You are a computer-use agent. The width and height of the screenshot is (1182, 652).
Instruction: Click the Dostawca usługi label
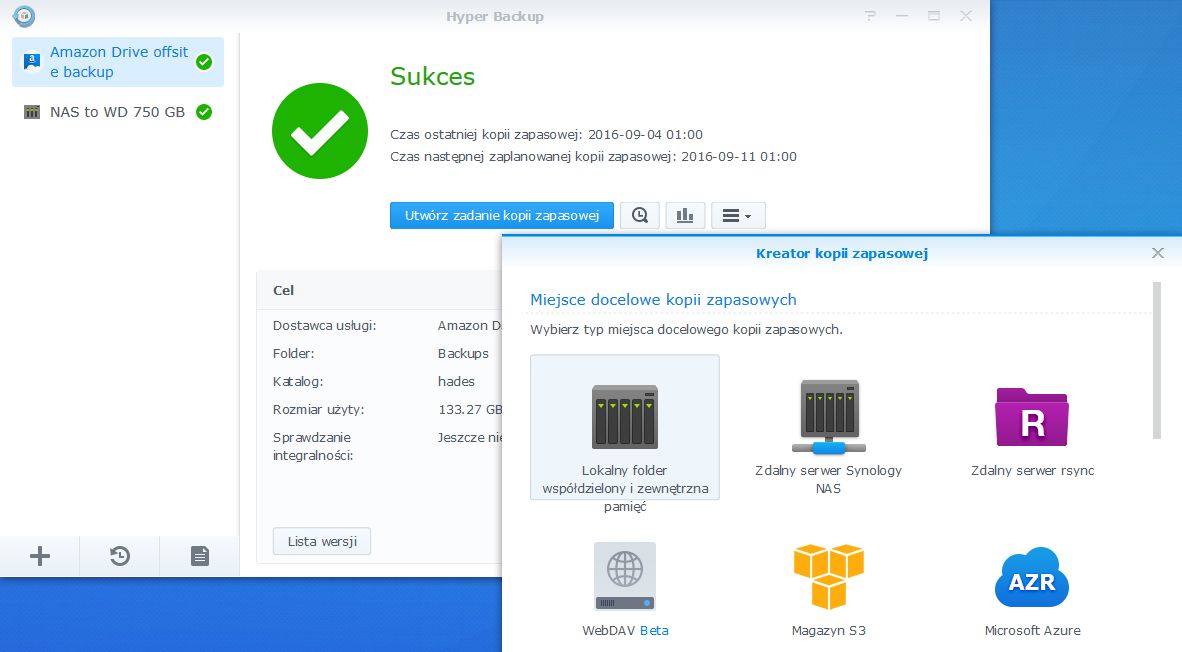tap(324, 326)
